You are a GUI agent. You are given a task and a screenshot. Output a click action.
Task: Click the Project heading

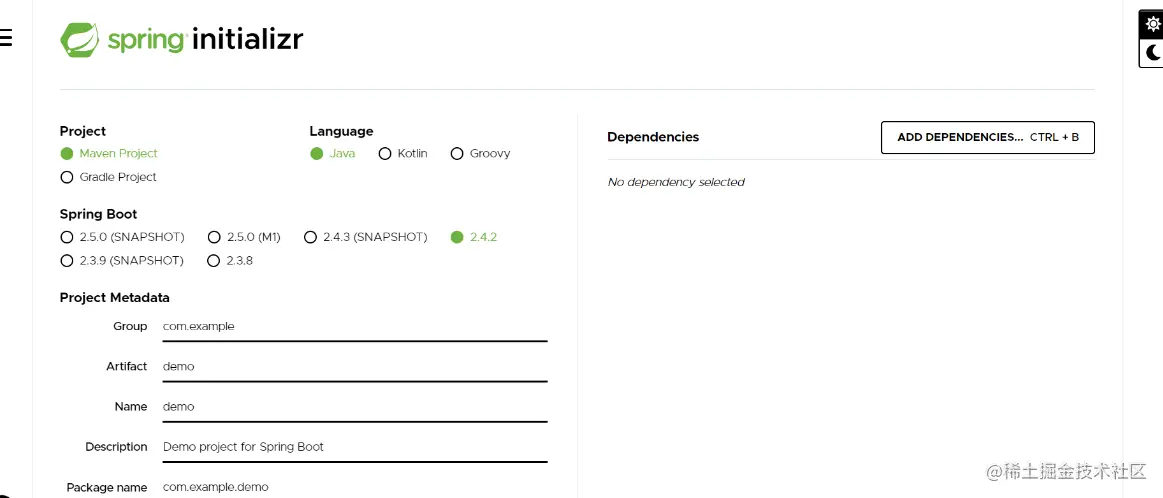[83, 131]
